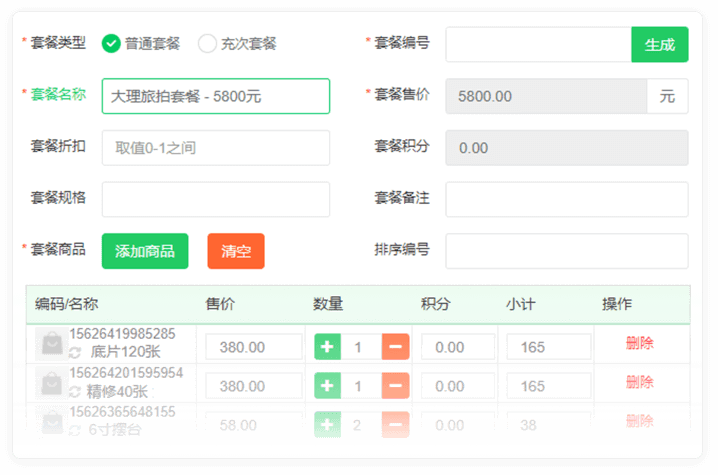
Task: Delete the 精修40张 row with 删除
Action: 640,382
